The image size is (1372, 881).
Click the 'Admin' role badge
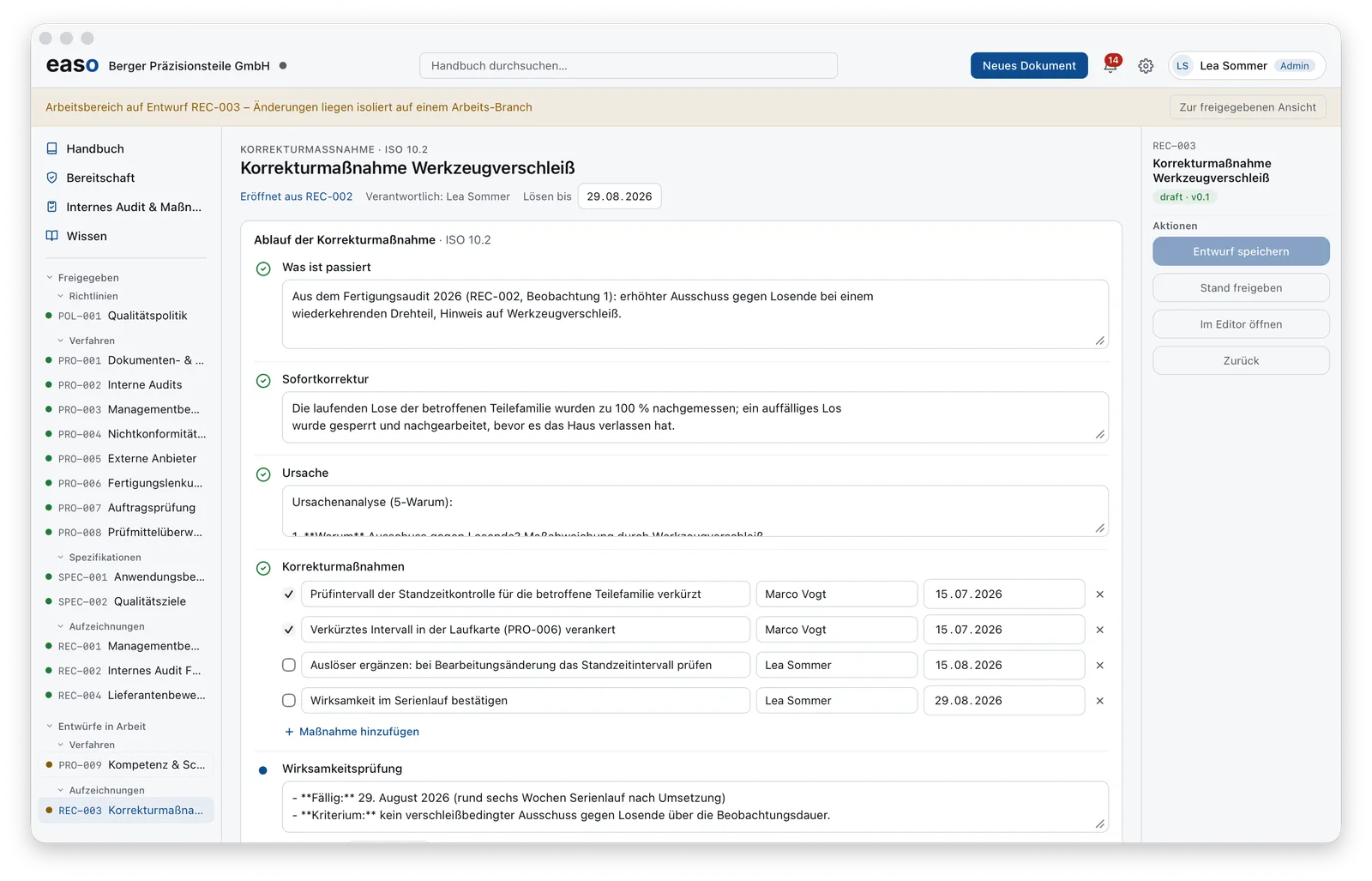click(1295, 66)
